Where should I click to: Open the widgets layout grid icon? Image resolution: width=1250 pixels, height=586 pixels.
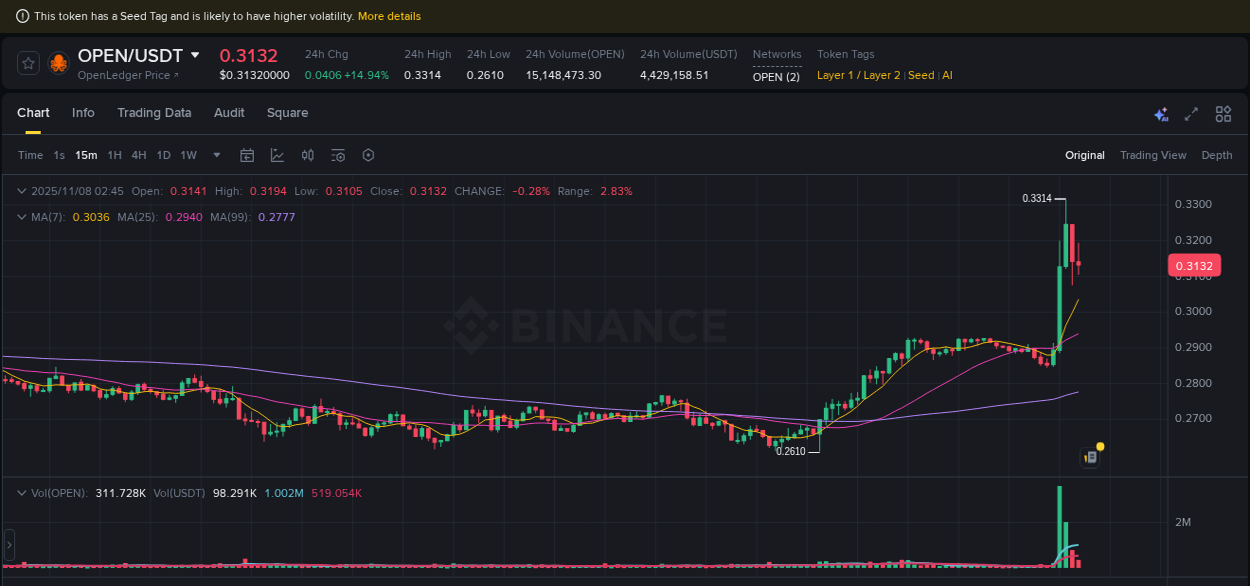pyautogui.click(x=1223, y=114)
